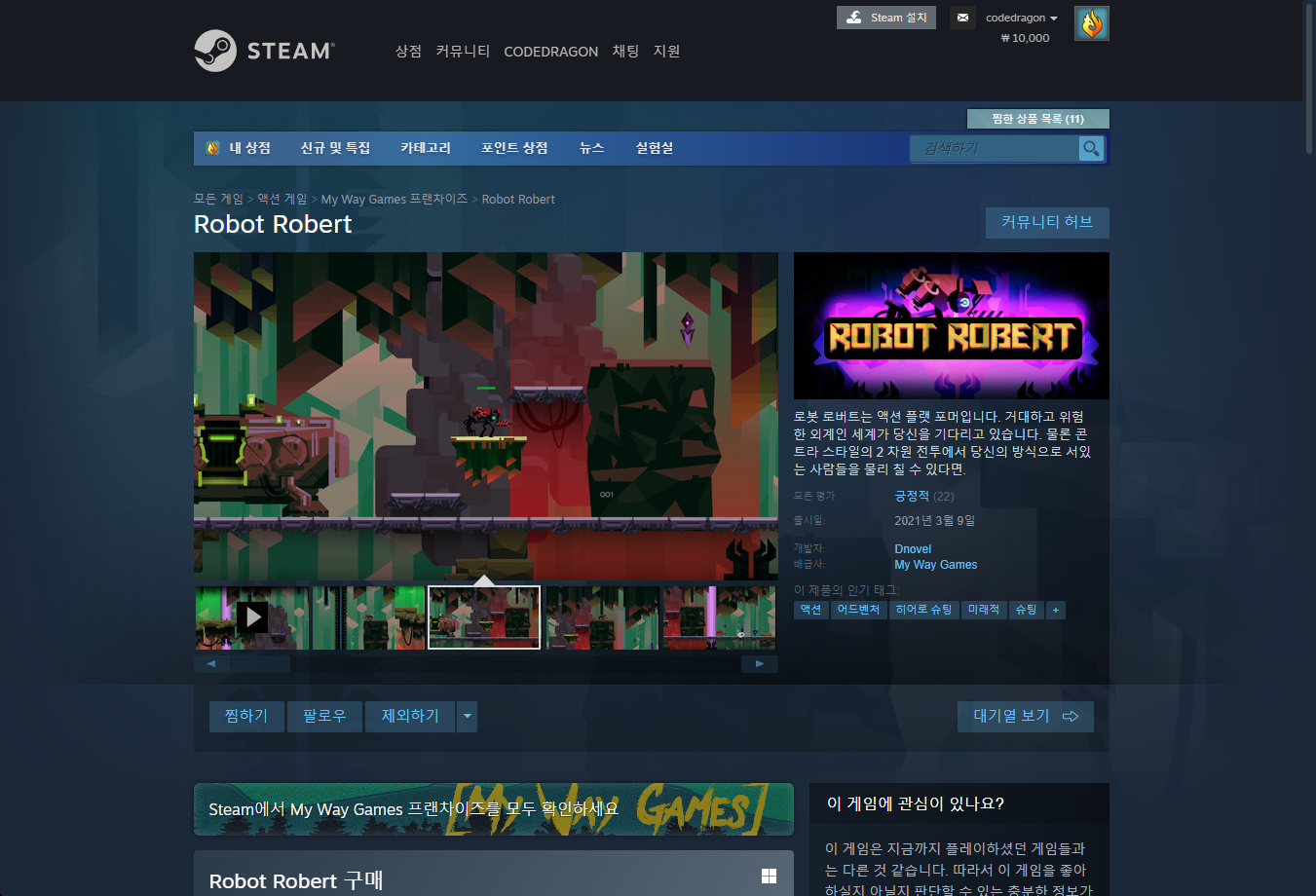Select the highlighted third screenshot thumbnail

484,617
